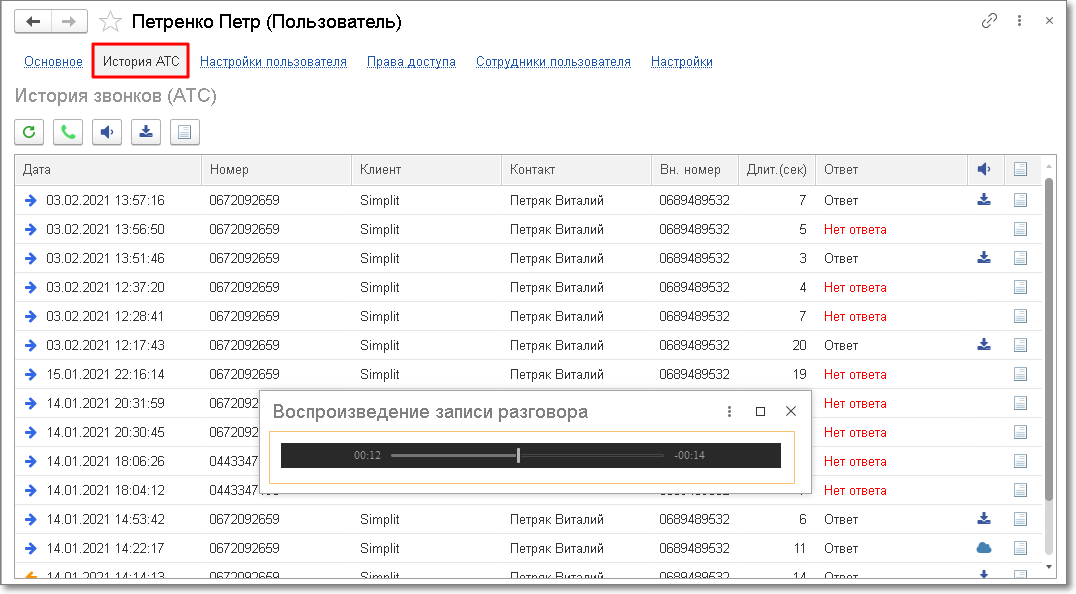Click the speaker play recording toolbar button

tap(107, 132)
